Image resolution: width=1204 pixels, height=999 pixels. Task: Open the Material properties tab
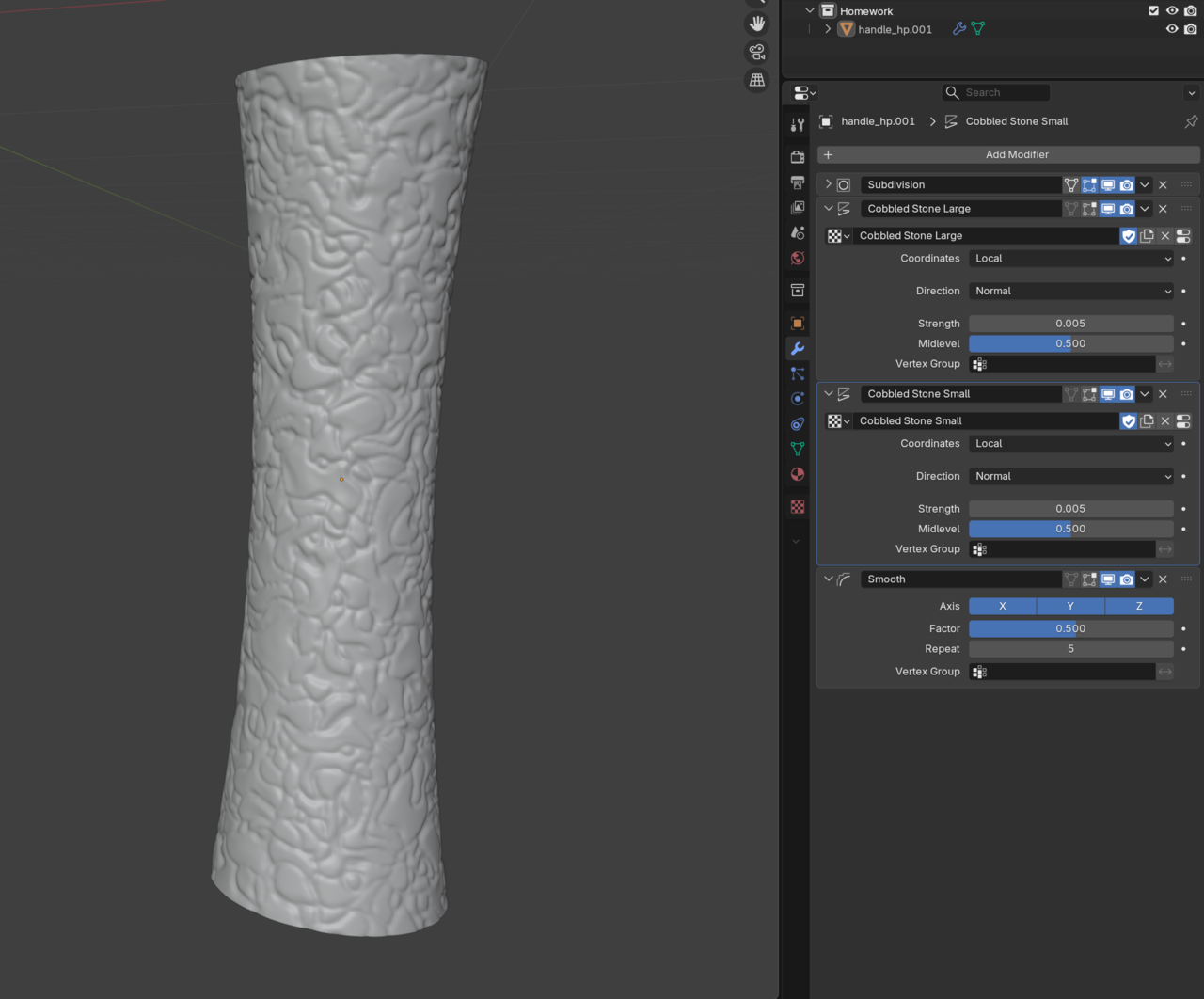(x=798, y=474)
